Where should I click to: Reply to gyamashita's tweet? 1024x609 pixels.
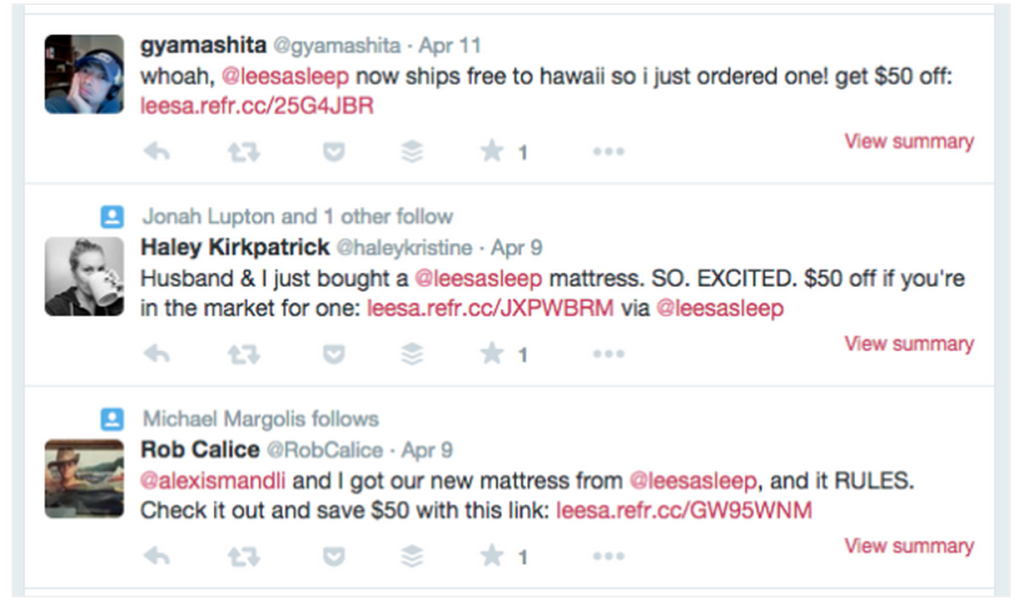click(x=156, y=152)
